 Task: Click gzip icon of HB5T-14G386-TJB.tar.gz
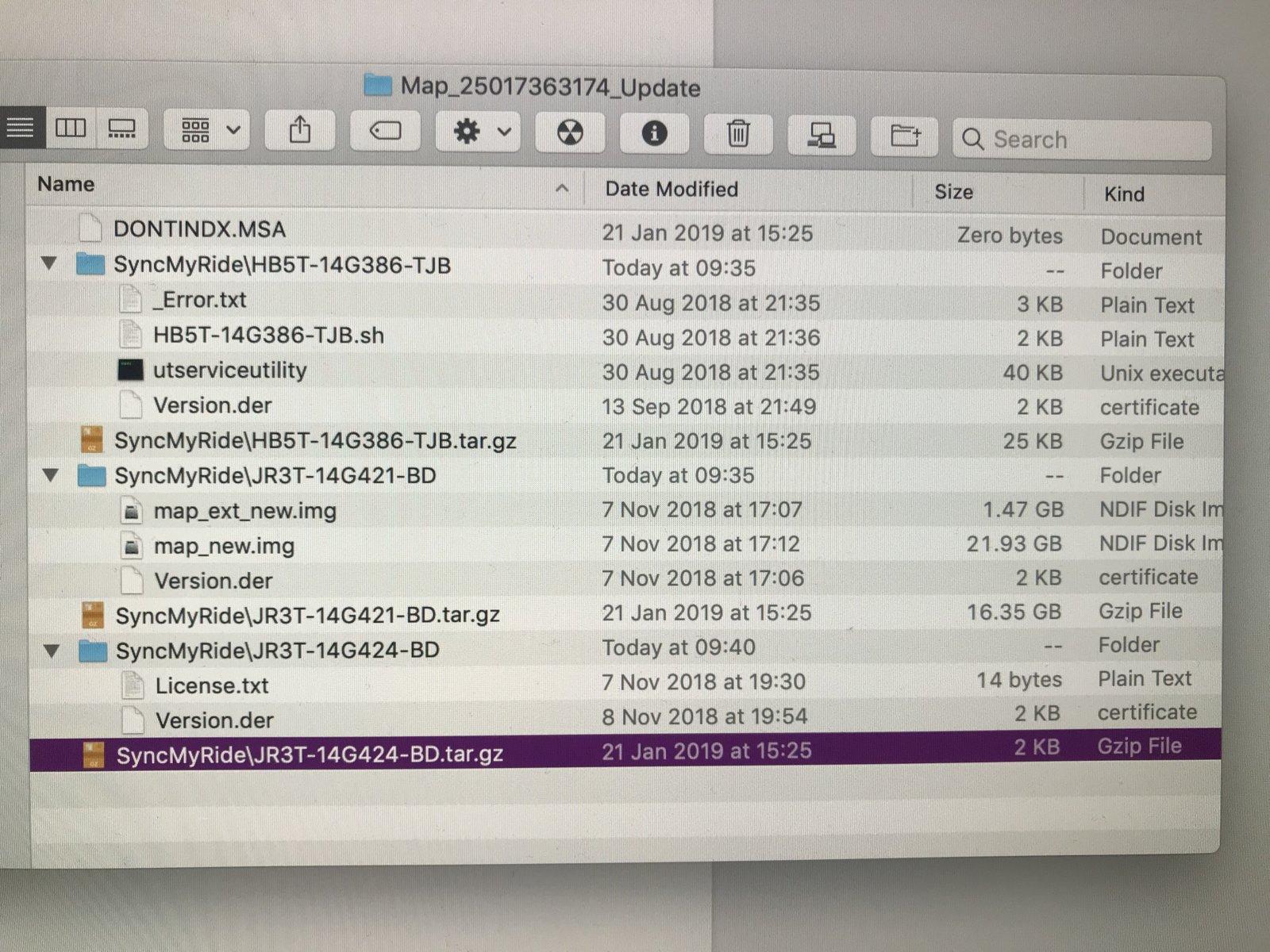(x=92, y=440)
